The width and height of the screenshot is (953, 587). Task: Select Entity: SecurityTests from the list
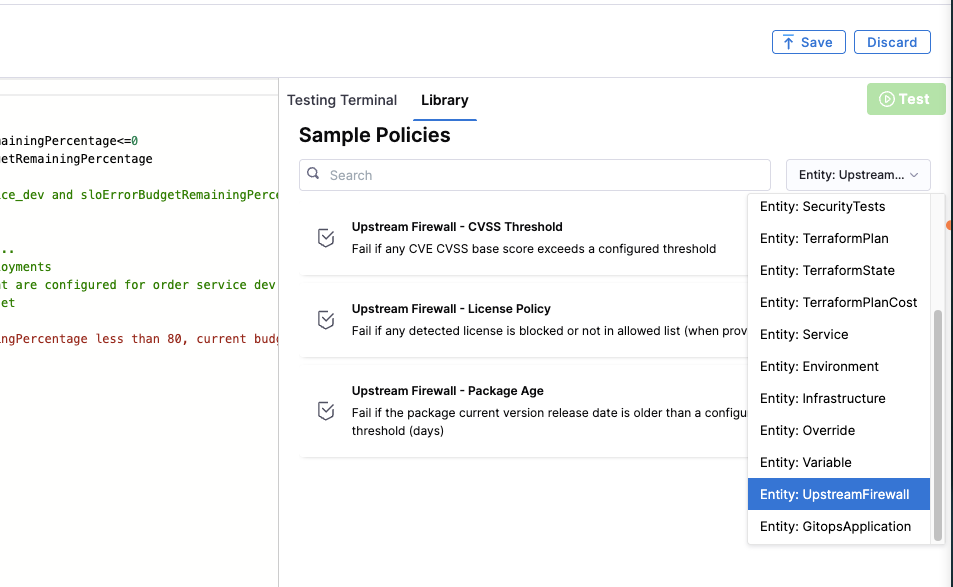[822, 206]
